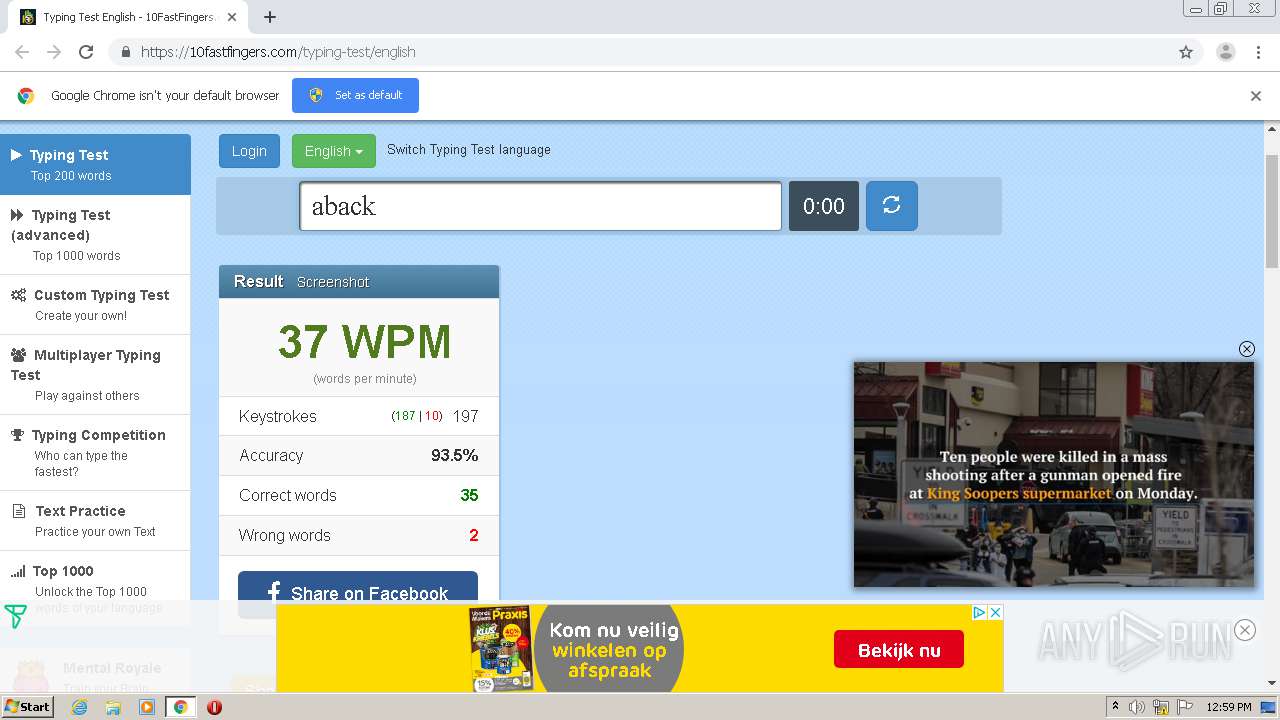Open Multiplayer Typing Test menu item
The width and height of the screenshot is (1280, 720).
pyautogui.click(x=95, y=374)
